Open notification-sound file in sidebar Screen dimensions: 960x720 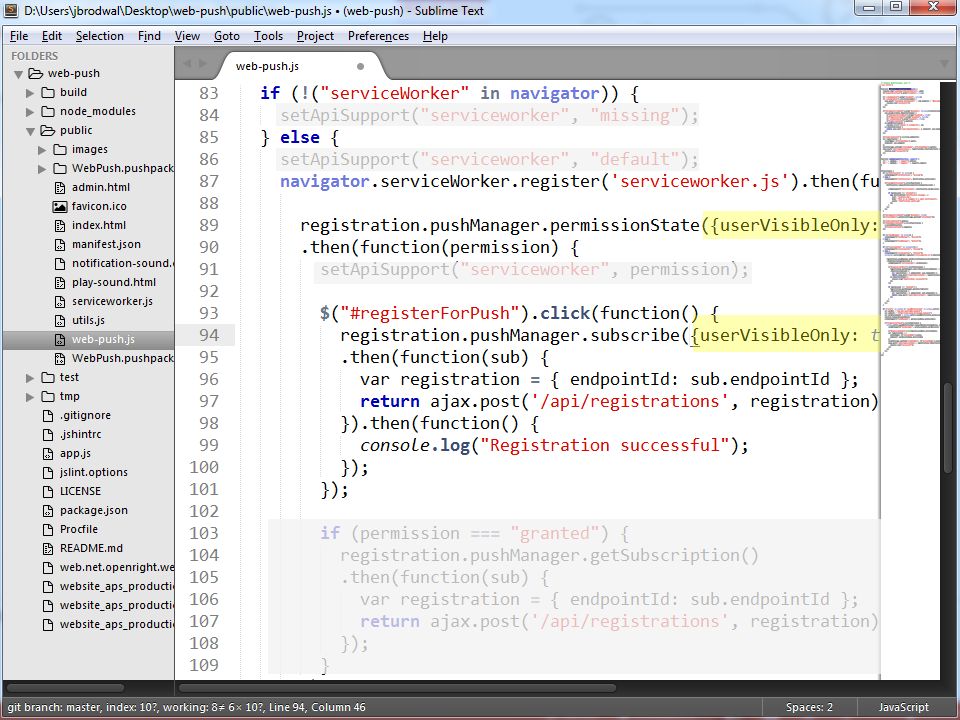point(122,263)
